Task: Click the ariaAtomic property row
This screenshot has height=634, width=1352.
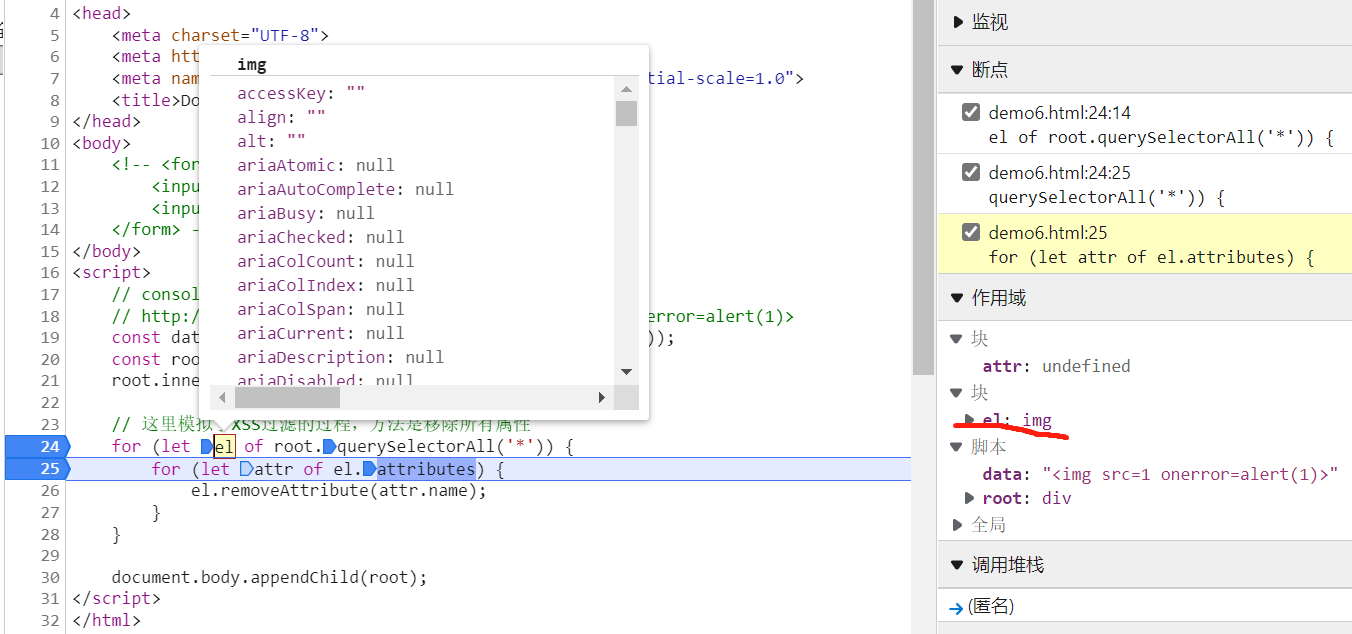Action: pos(316,165)
